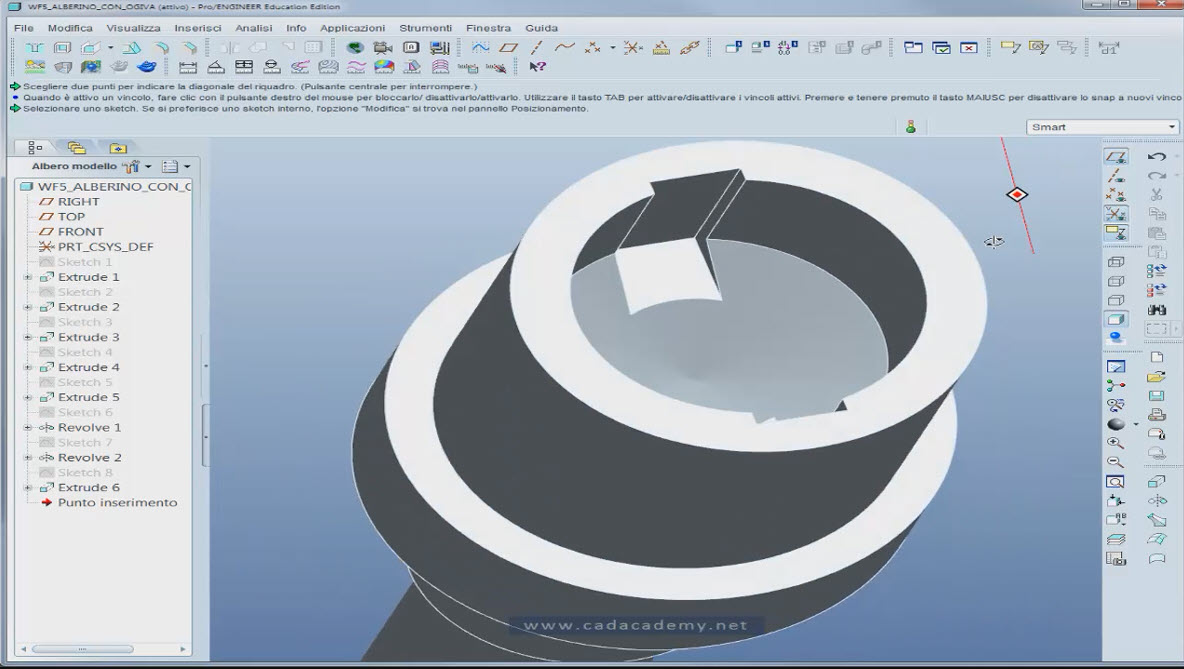
Task: Expand the Extrude 1 tree node
Action: click(x=28, y=277)
